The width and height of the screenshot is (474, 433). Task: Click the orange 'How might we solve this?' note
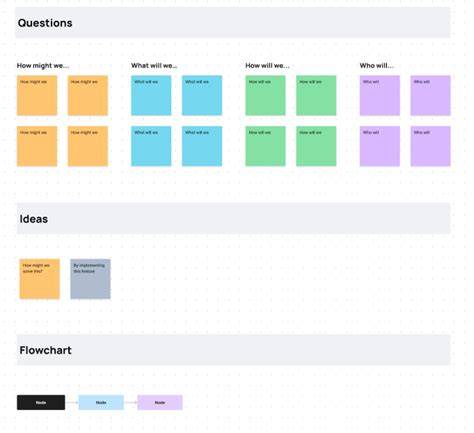tap(40, 279)
